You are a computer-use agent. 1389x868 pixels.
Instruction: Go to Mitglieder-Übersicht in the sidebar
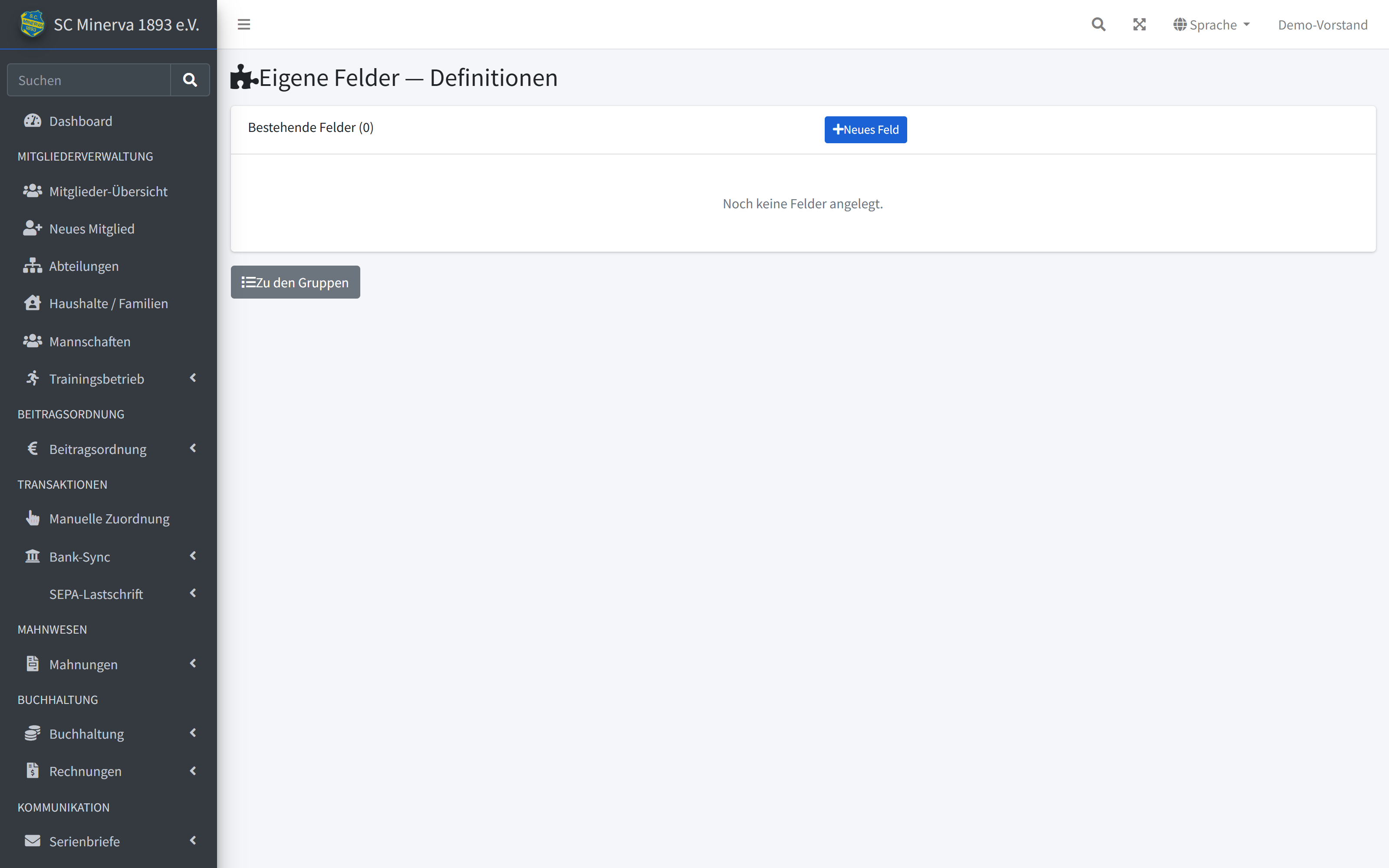coord(108,191)
